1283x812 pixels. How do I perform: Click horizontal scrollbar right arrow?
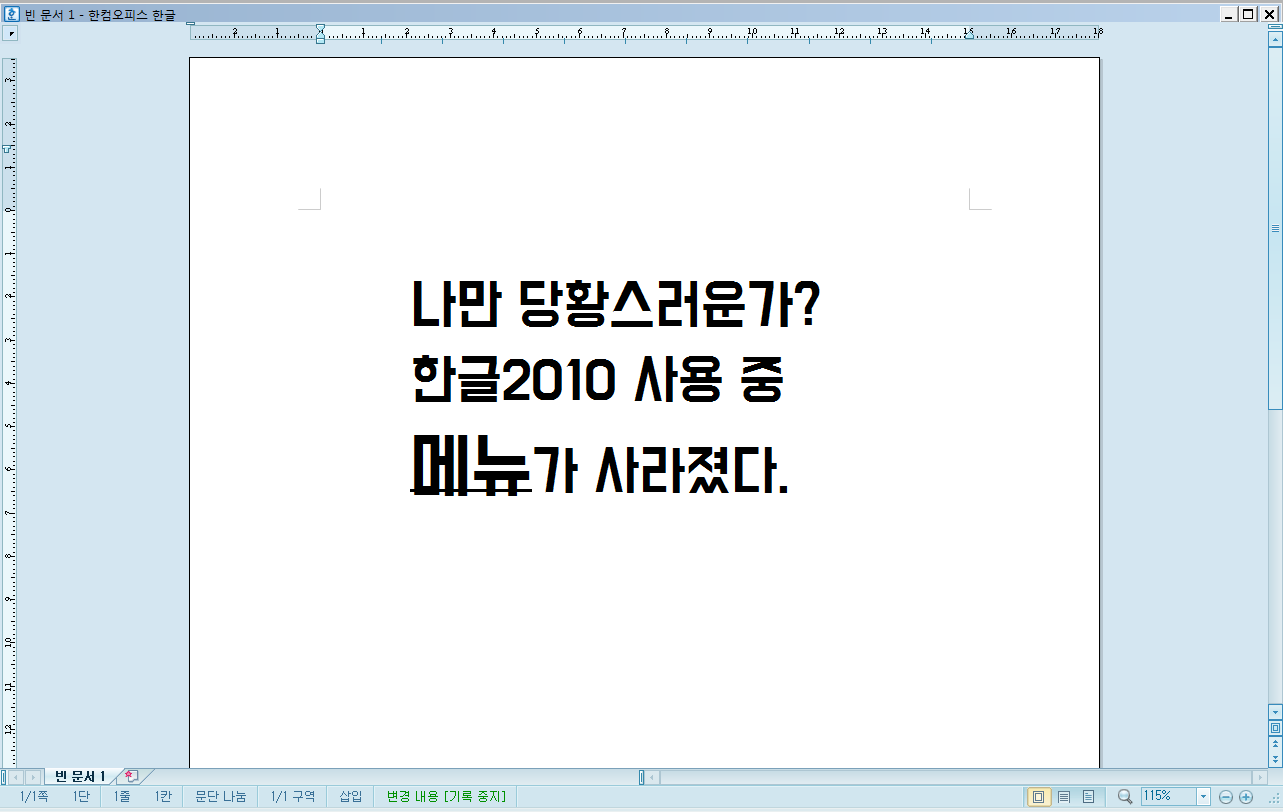pyautogui.click(x=1258, y=777)
